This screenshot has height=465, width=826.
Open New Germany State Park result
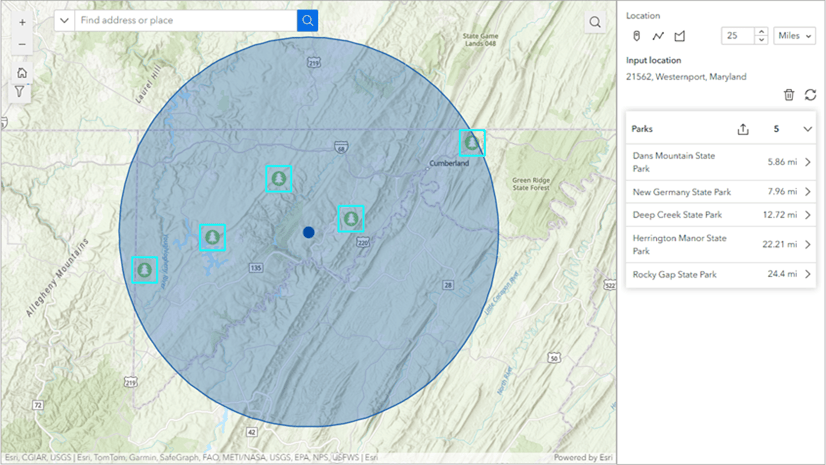pos(721,192)
